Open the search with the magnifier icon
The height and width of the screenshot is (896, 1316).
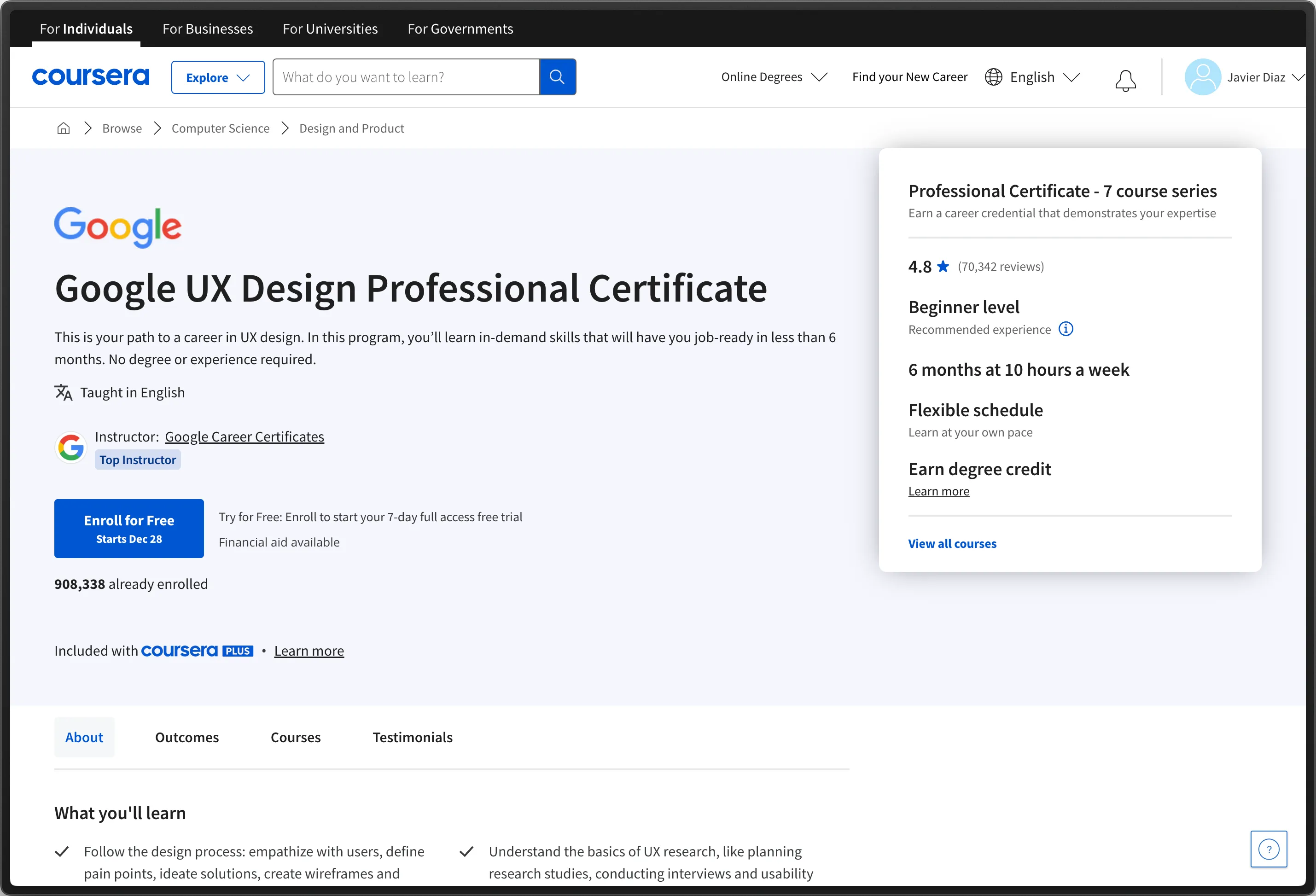(557, 76)
